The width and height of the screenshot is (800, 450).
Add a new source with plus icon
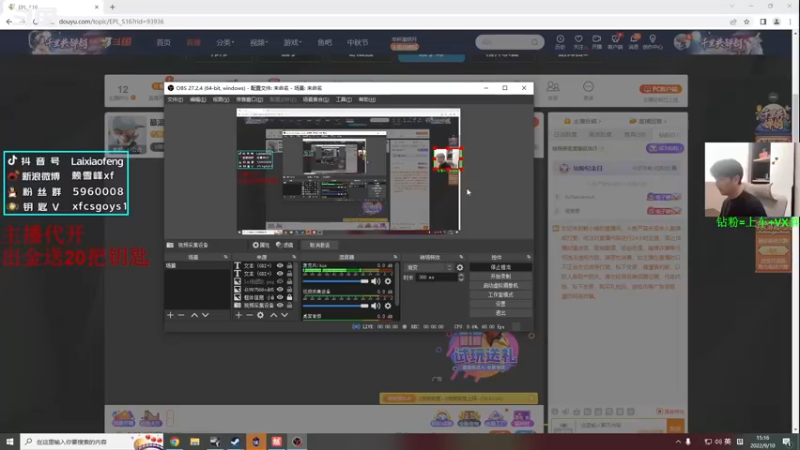238,315
